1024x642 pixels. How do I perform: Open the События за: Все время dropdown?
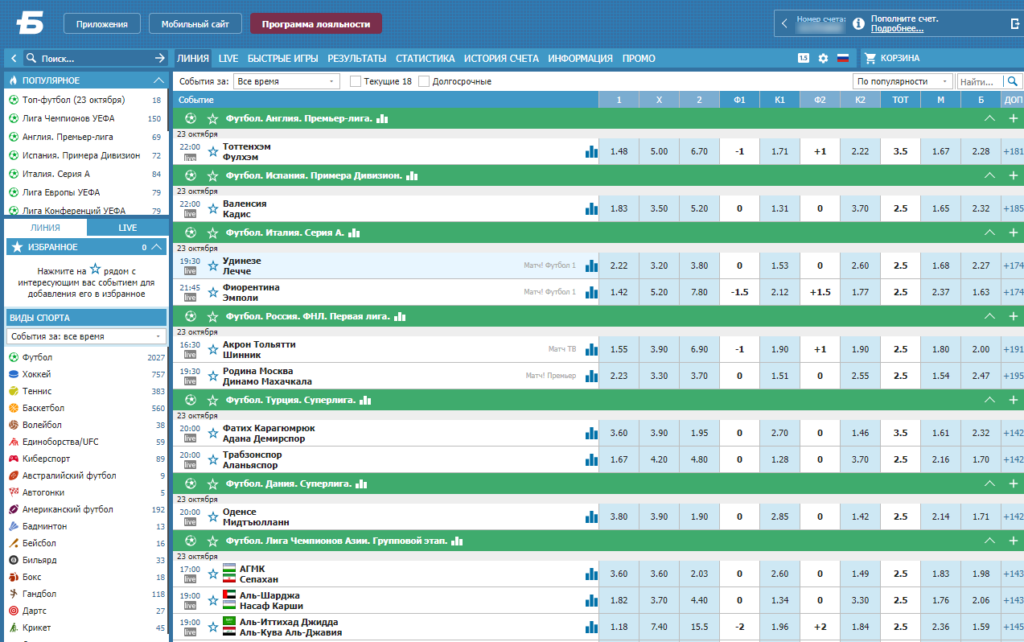[286, 82]
